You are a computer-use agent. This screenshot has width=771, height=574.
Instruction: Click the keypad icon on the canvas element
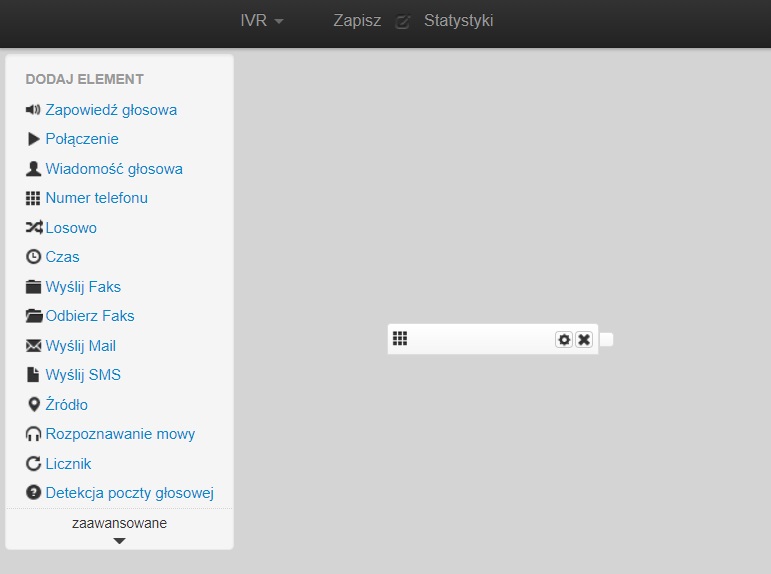(400, 338)
